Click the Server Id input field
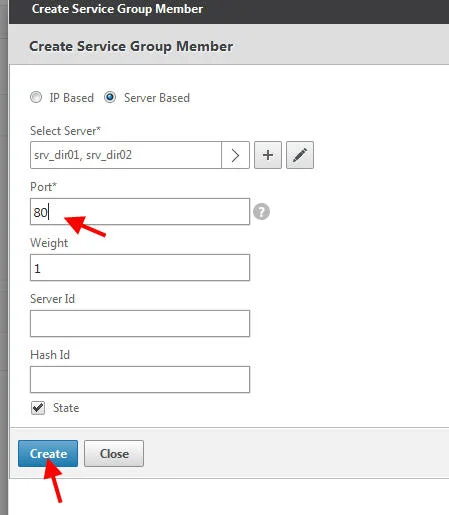Screen dimensions: 449x515 click(x=140, y=324)
